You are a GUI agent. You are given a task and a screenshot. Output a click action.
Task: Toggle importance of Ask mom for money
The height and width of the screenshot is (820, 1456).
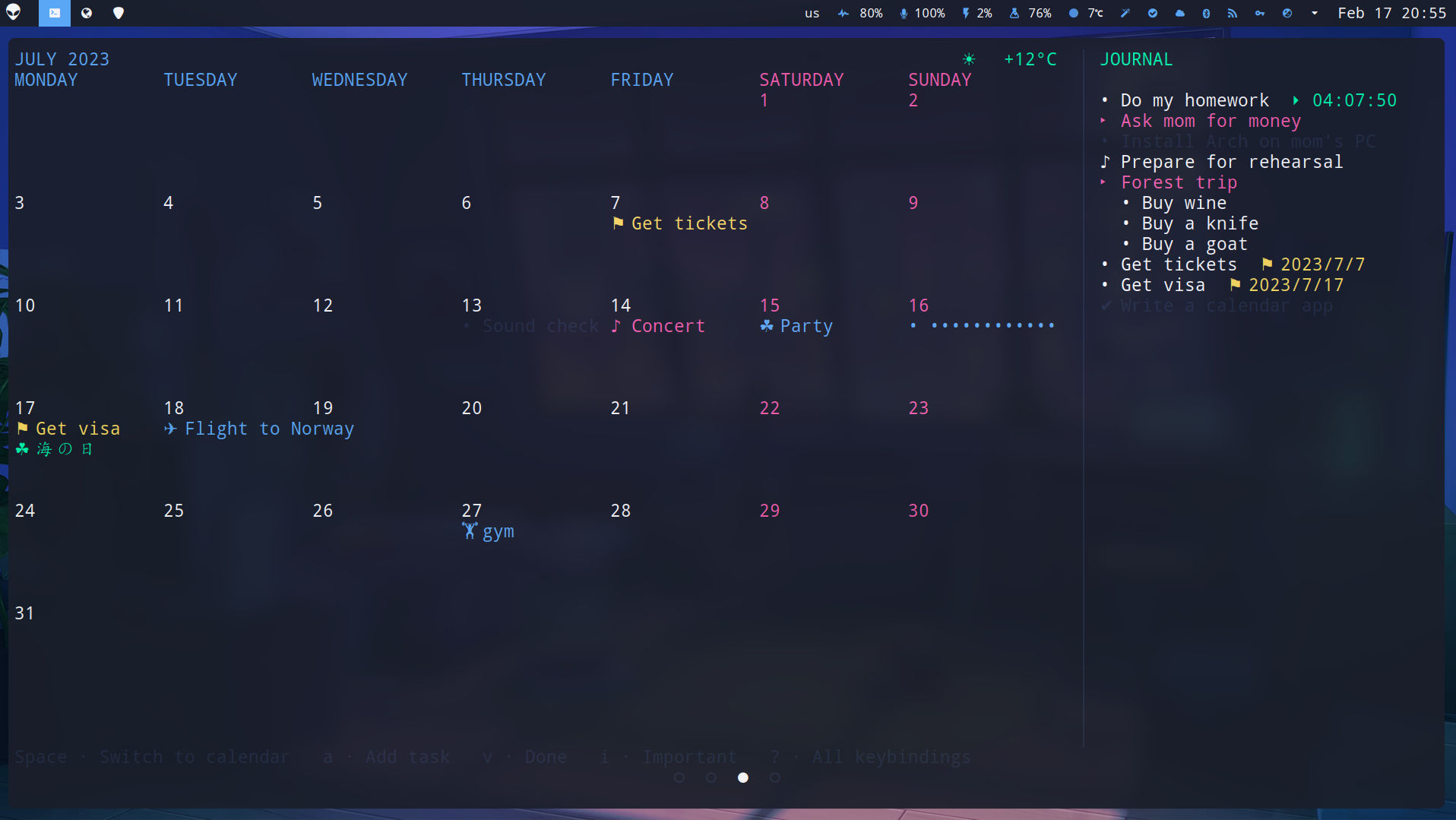[x=1103, y=120]
